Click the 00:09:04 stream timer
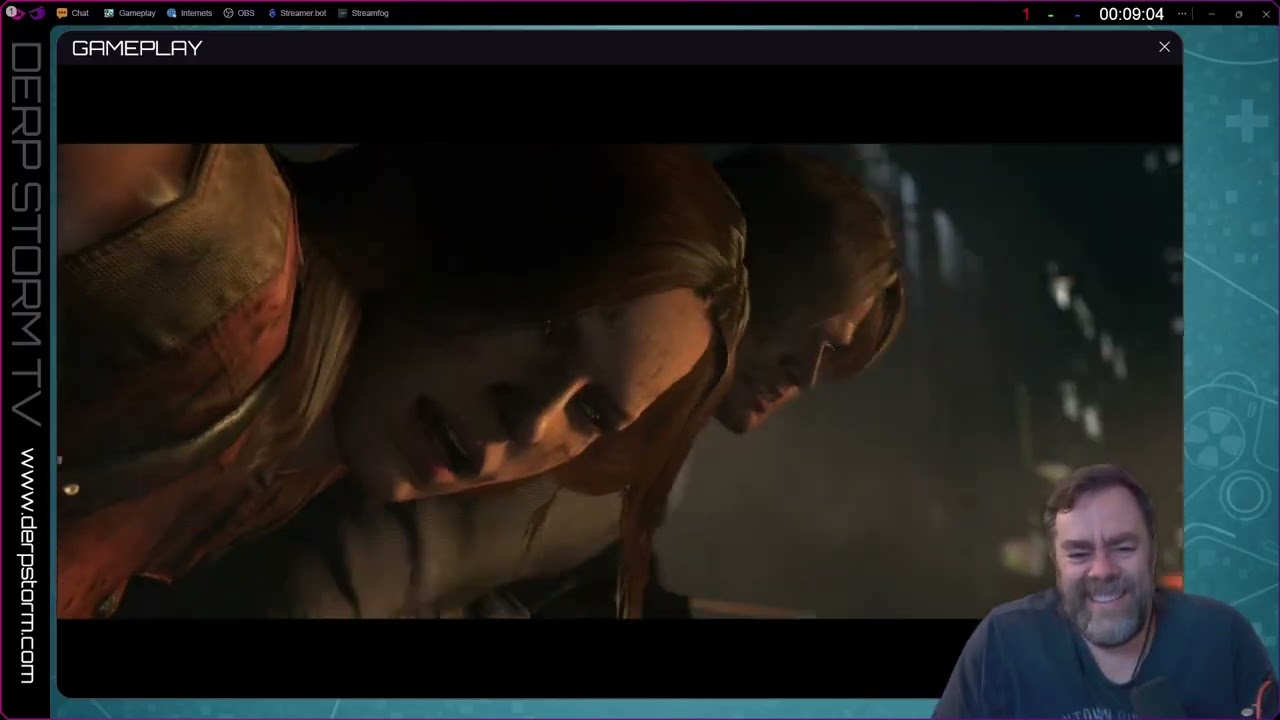Viewport: 1280px width, 720px height. tap(1131, 14)
